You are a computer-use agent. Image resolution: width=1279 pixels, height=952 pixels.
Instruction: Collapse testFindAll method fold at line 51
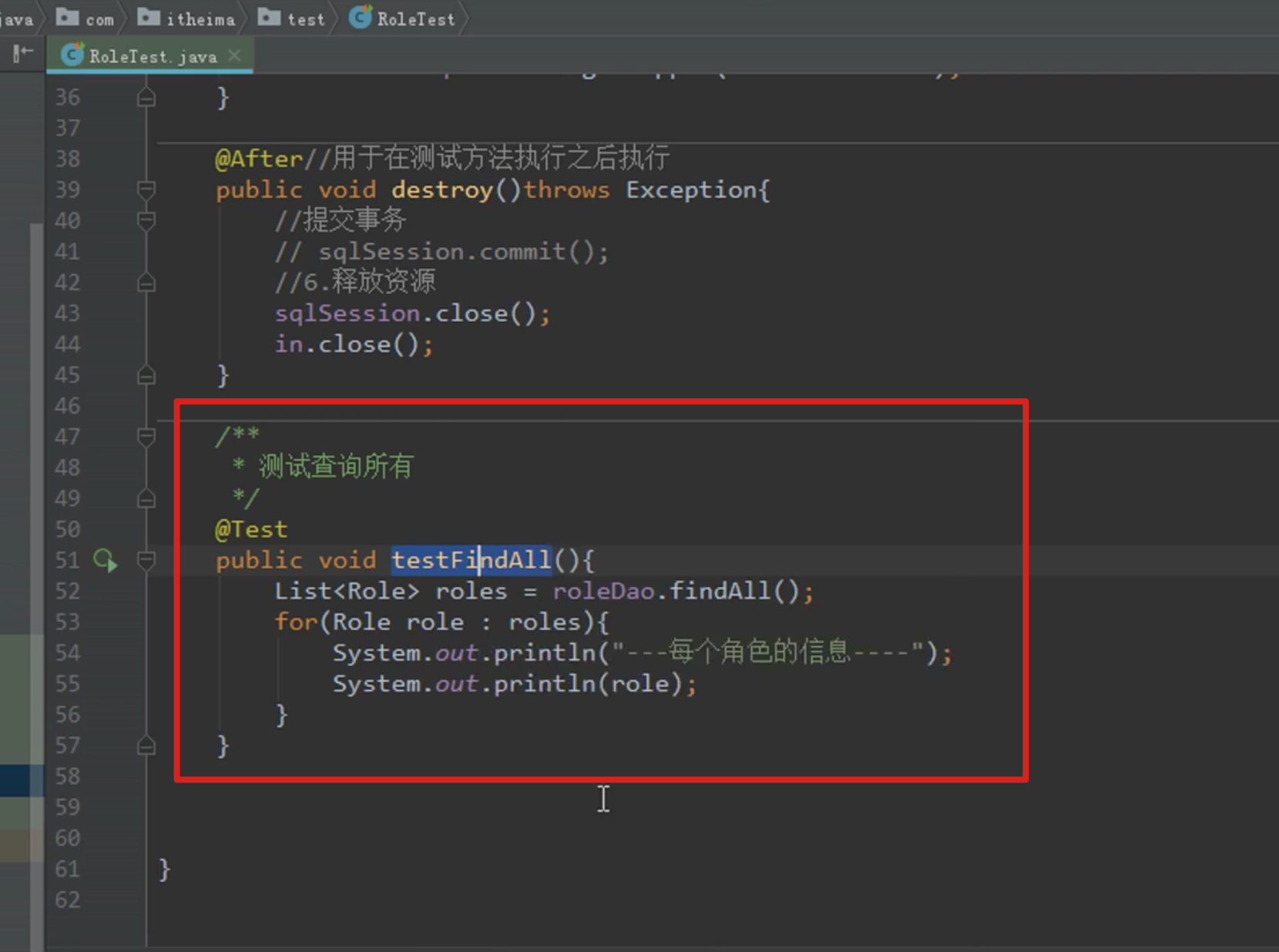[x=146, y=560]
